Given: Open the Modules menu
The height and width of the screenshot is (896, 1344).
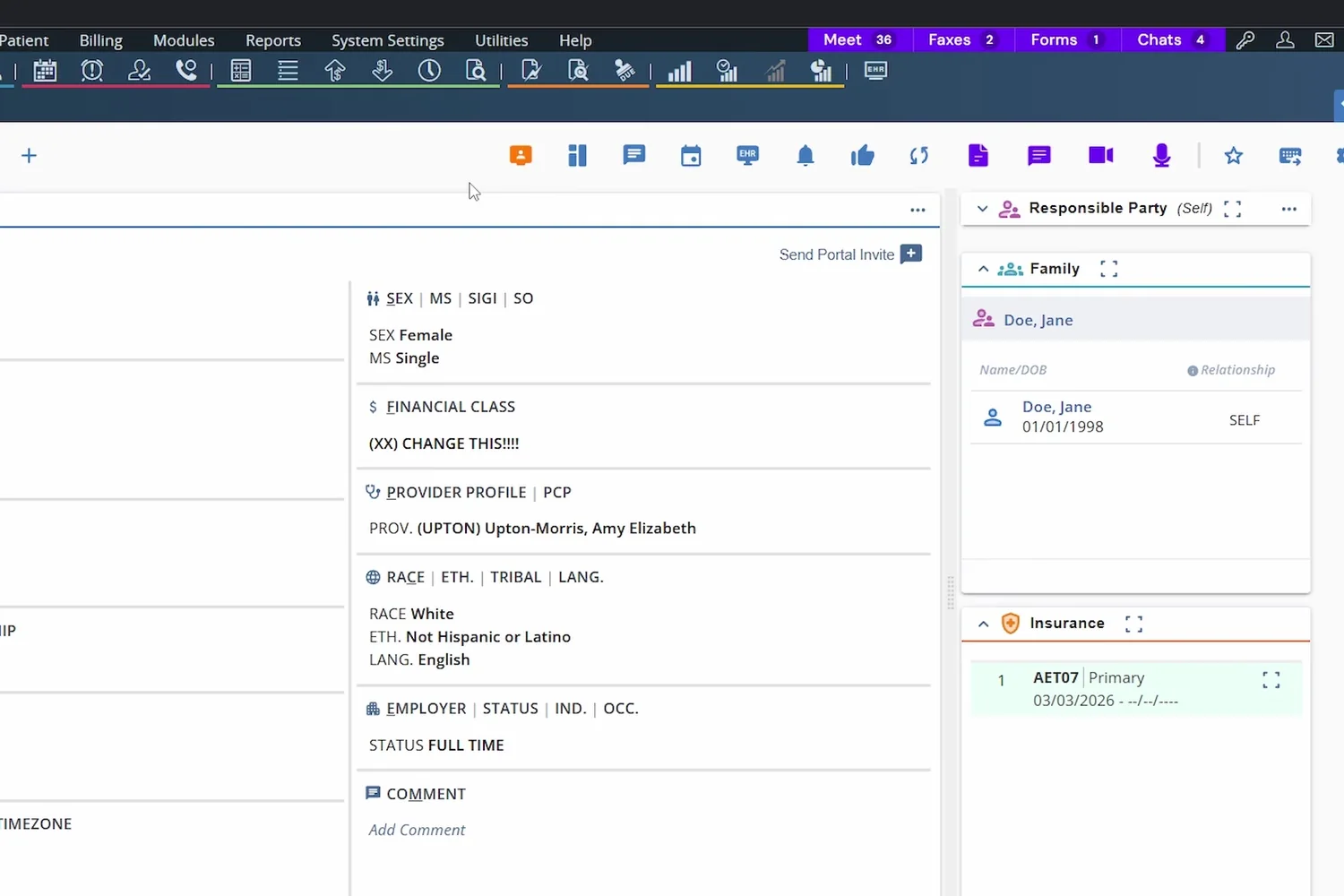Looking at the screenshot, I should [184, 40].
